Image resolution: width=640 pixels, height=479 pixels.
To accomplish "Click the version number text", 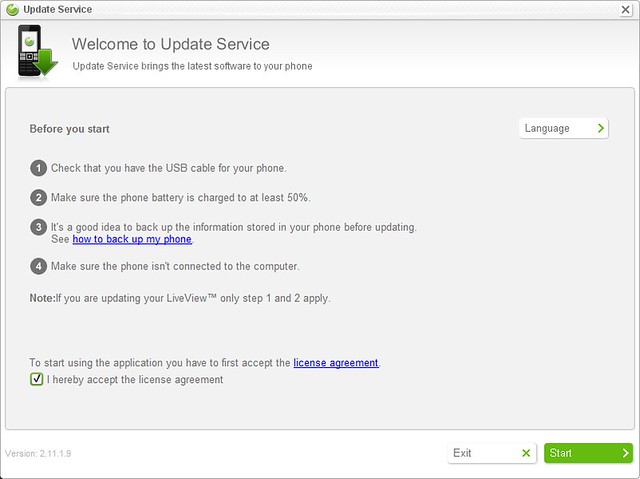I will (38, 453).
